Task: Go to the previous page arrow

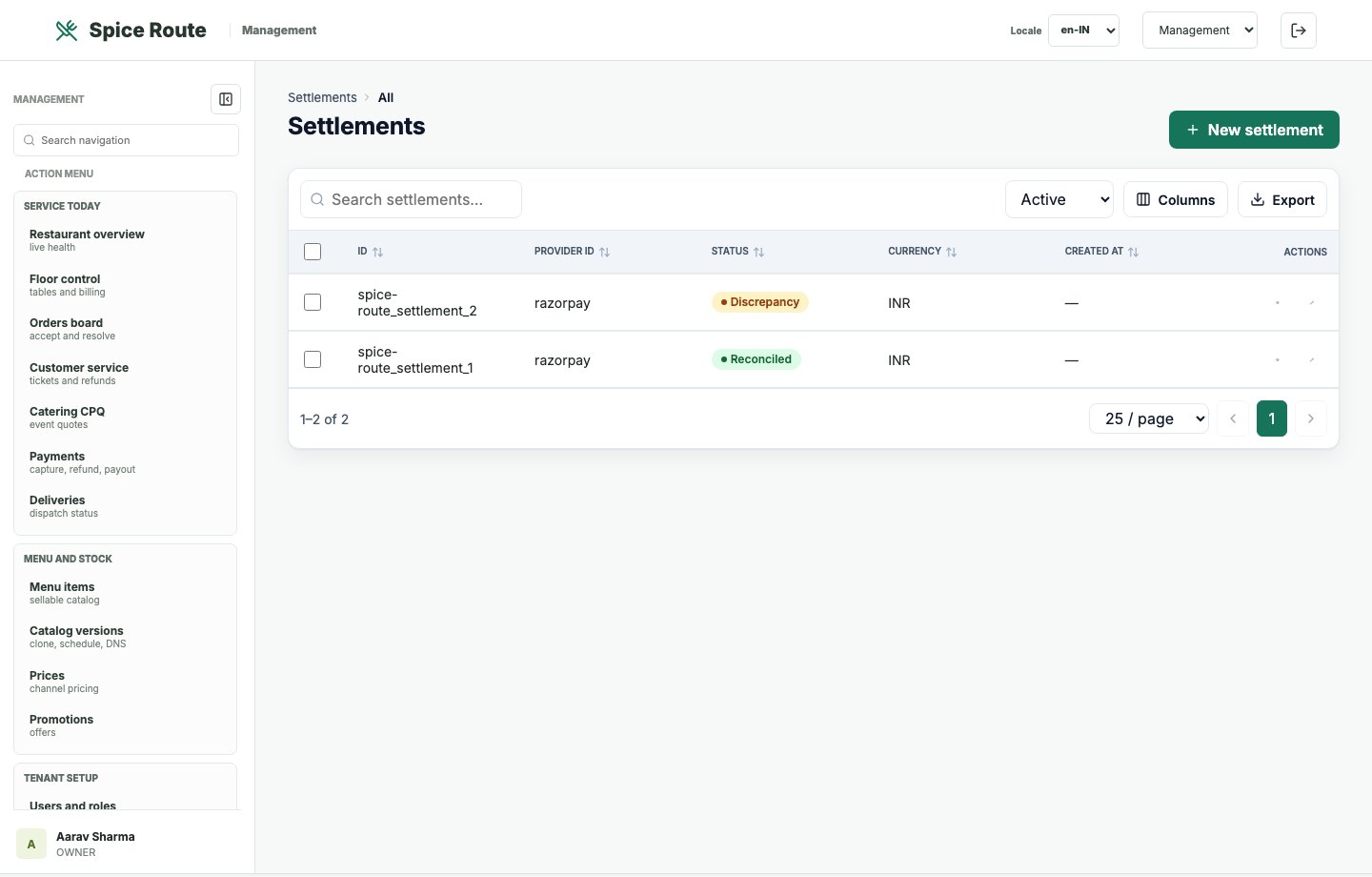Action: click(x=1233, y=418)
